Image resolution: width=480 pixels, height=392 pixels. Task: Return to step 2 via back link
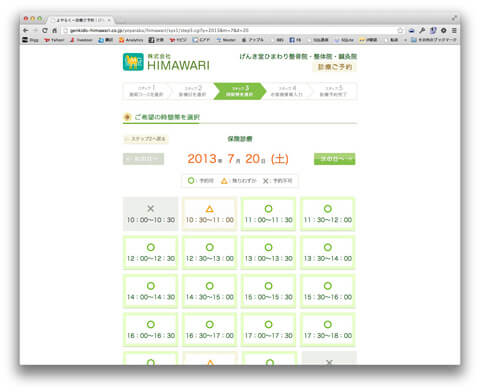pyautogui.click(x=146, y=139)
